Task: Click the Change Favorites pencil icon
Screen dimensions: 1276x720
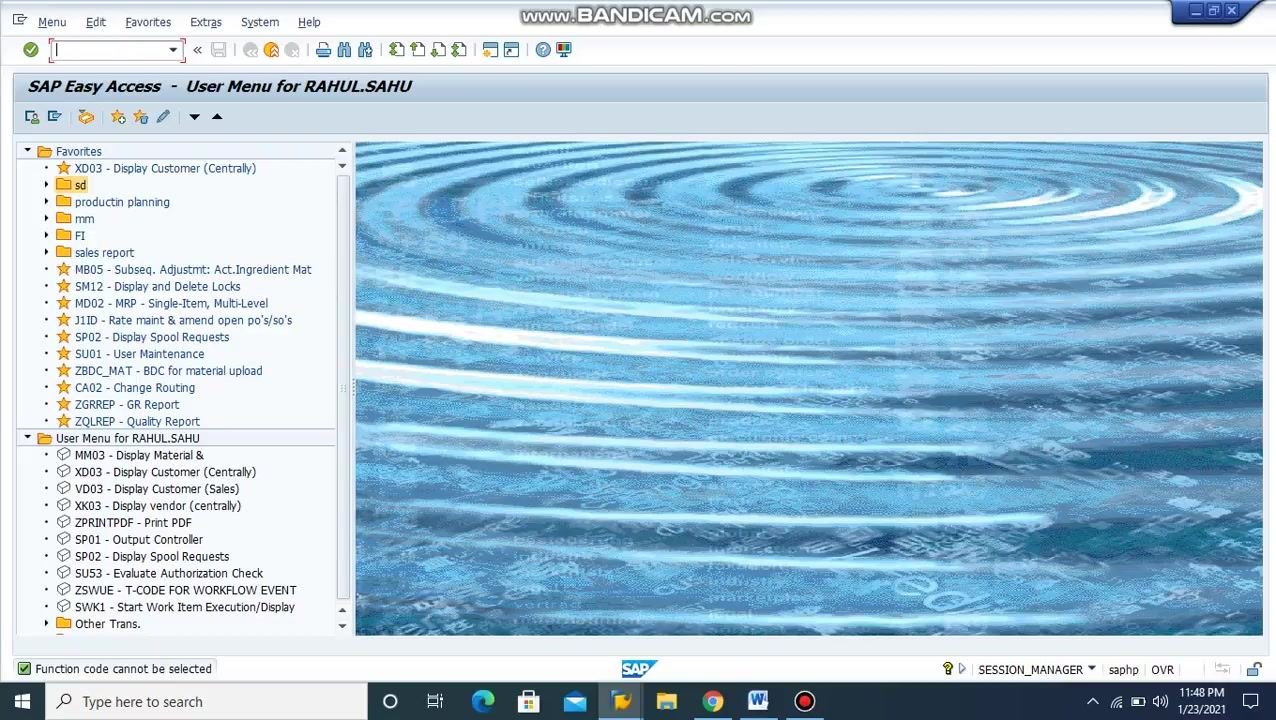Action: [x=163, y=117]
